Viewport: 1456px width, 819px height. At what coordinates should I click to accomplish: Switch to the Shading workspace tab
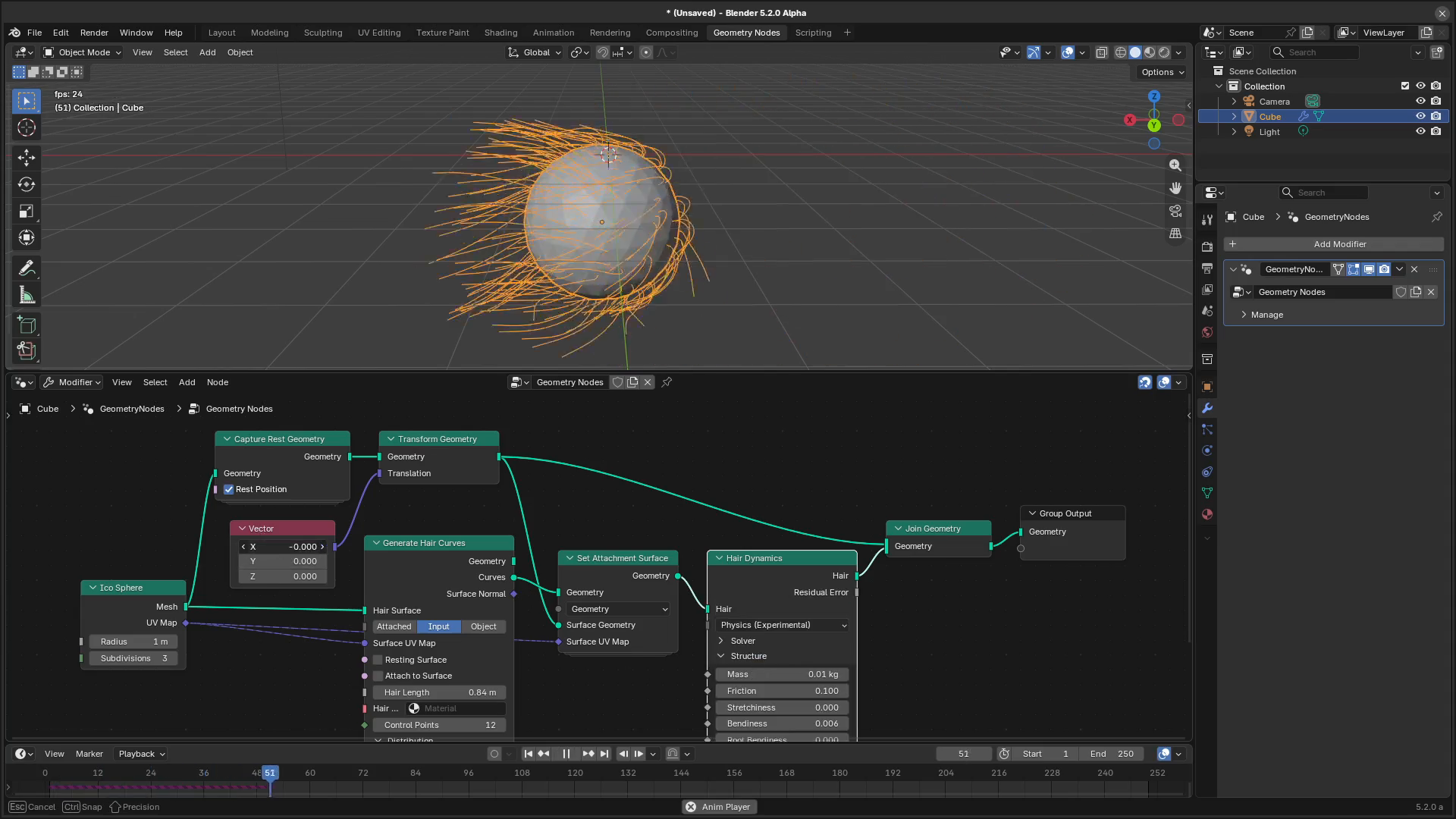pos(500,33)
